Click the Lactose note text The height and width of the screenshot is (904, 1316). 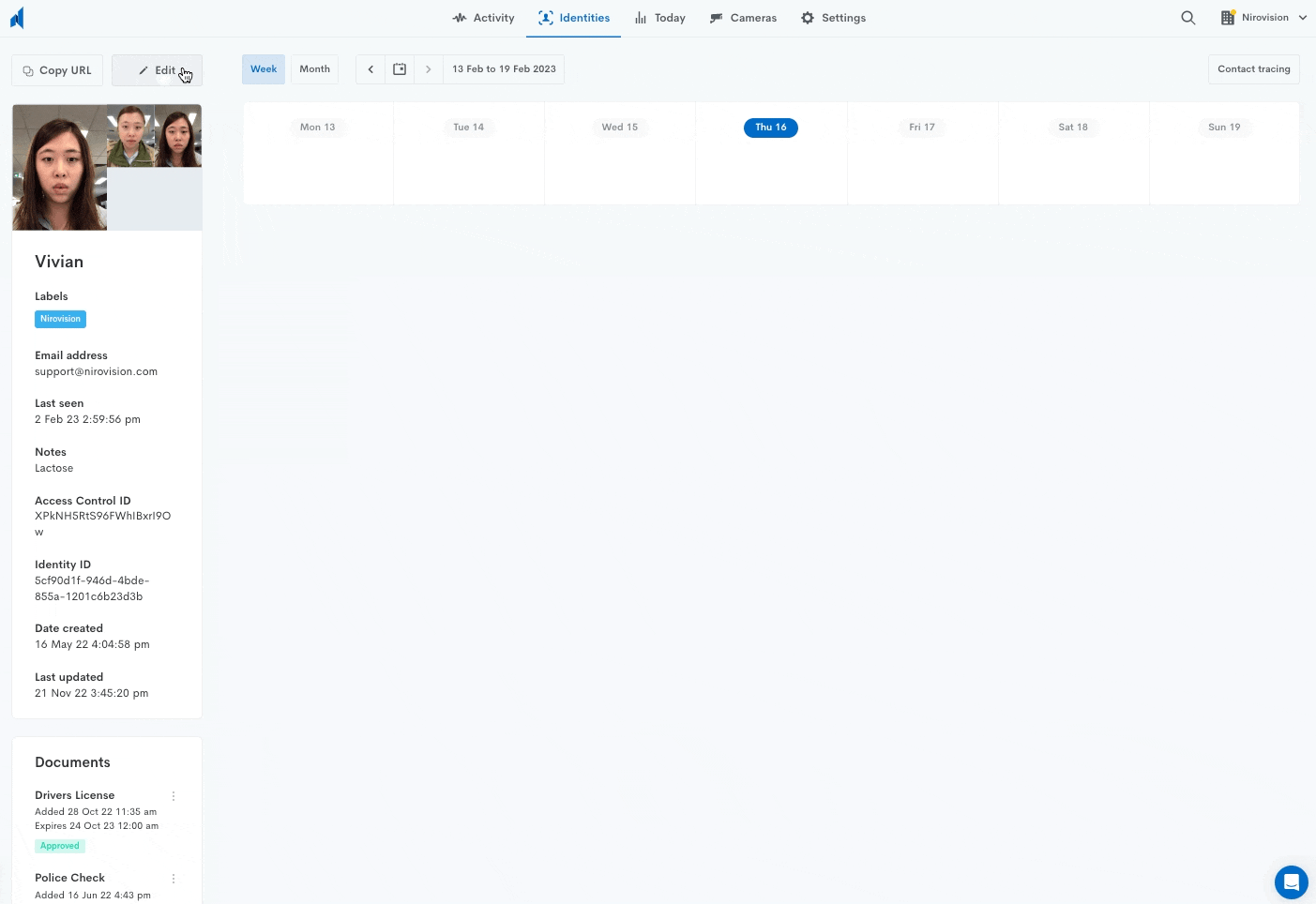click(x=53, y=468)
